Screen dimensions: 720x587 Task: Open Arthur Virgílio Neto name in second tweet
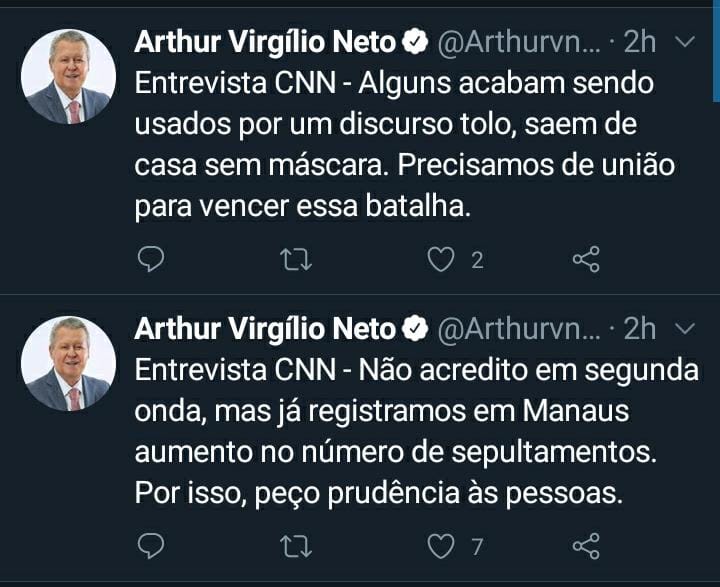265,328
